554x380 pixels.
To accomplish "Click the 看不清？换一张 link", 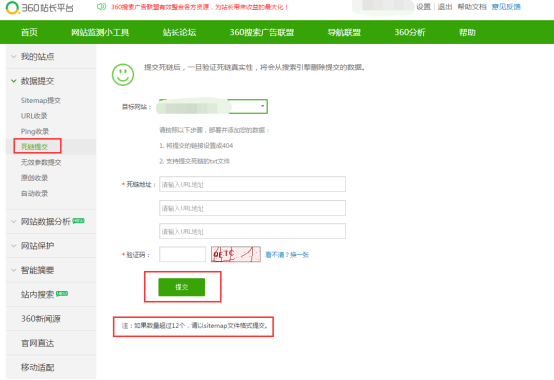I will [x=287, y=255].
